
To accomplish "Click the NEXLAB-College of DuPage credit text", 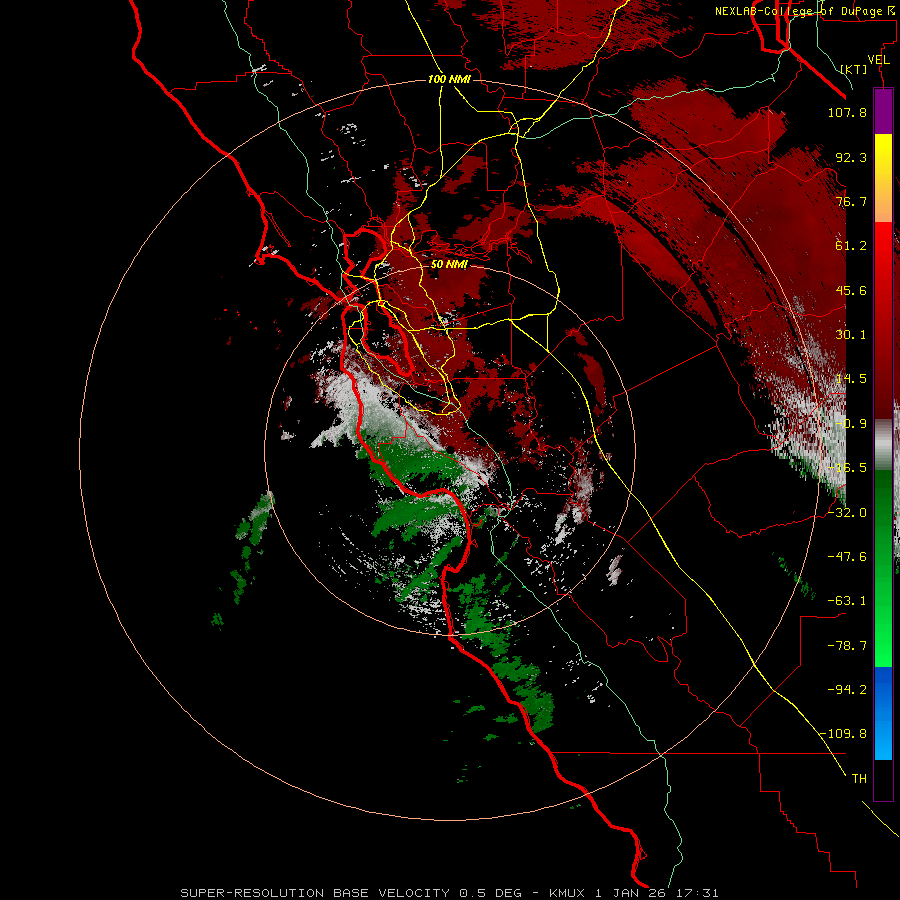I will pyautogui.click(x=806, y=11).
